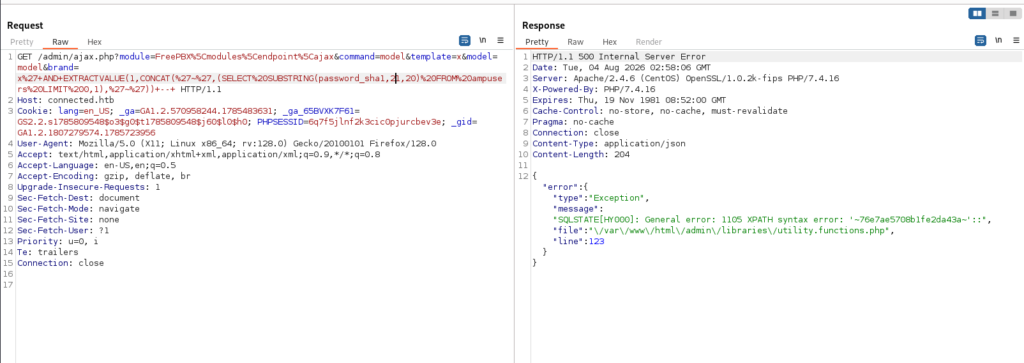Click the "message": JSON key line
This screenshot has width=1024, height=363.
coord(578,209)
